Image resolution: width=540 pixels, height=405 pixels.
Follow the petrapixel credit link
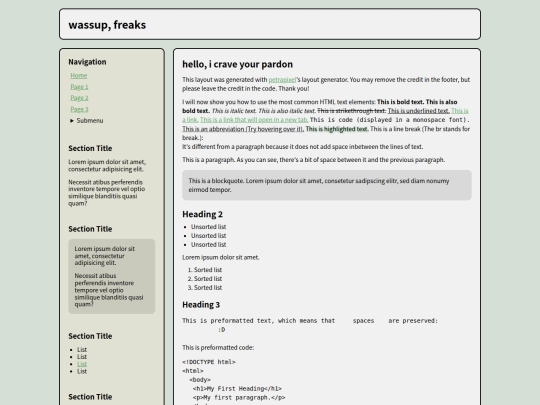point(282,80)
